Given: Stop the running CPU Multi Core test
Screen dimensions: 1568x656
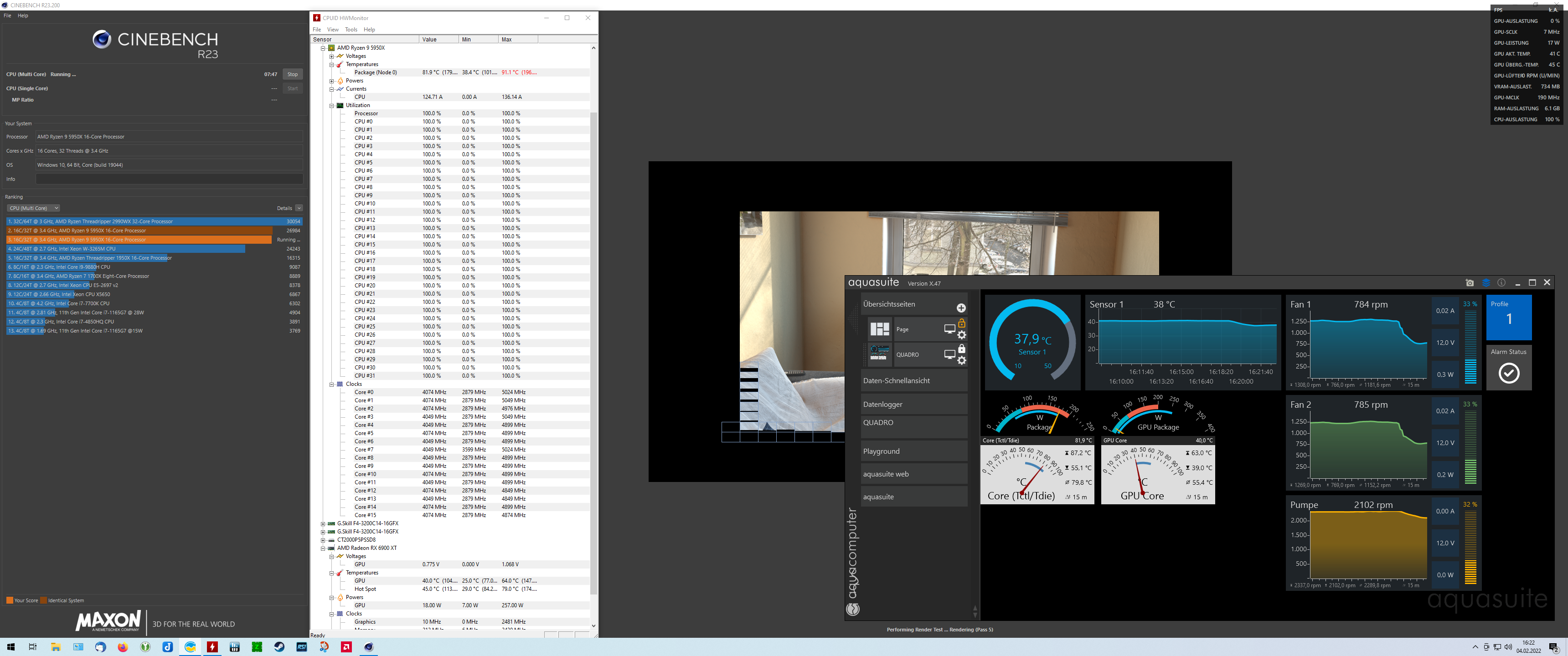Looking at the screenshot, I should [x=292, y=74].
